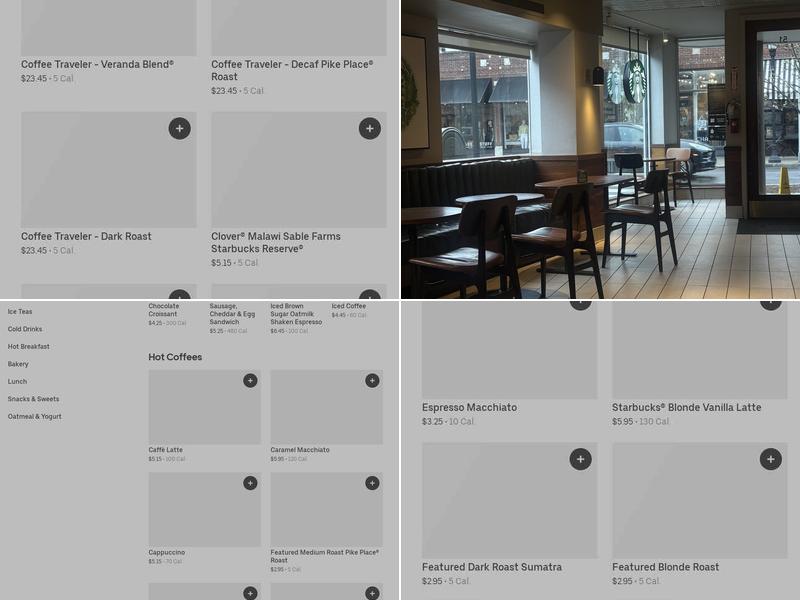Viewport: 800px width, 600px height.
Task: View Iced Brown Sugar Oatmilk Shaken Espresso
Action: click(296, 314)
